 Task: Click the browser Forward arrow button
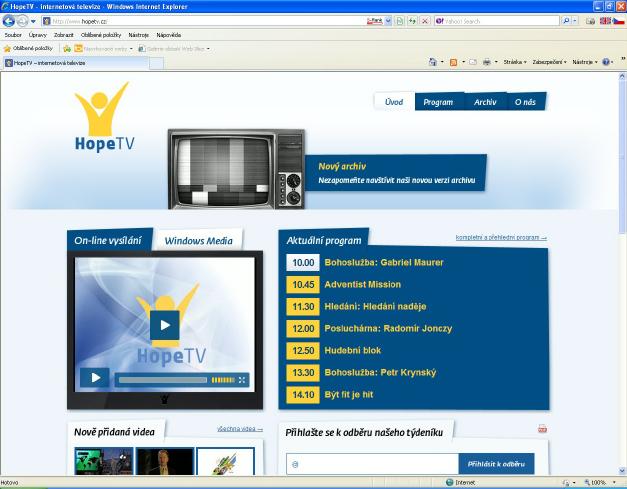click(x=22, y=21)
